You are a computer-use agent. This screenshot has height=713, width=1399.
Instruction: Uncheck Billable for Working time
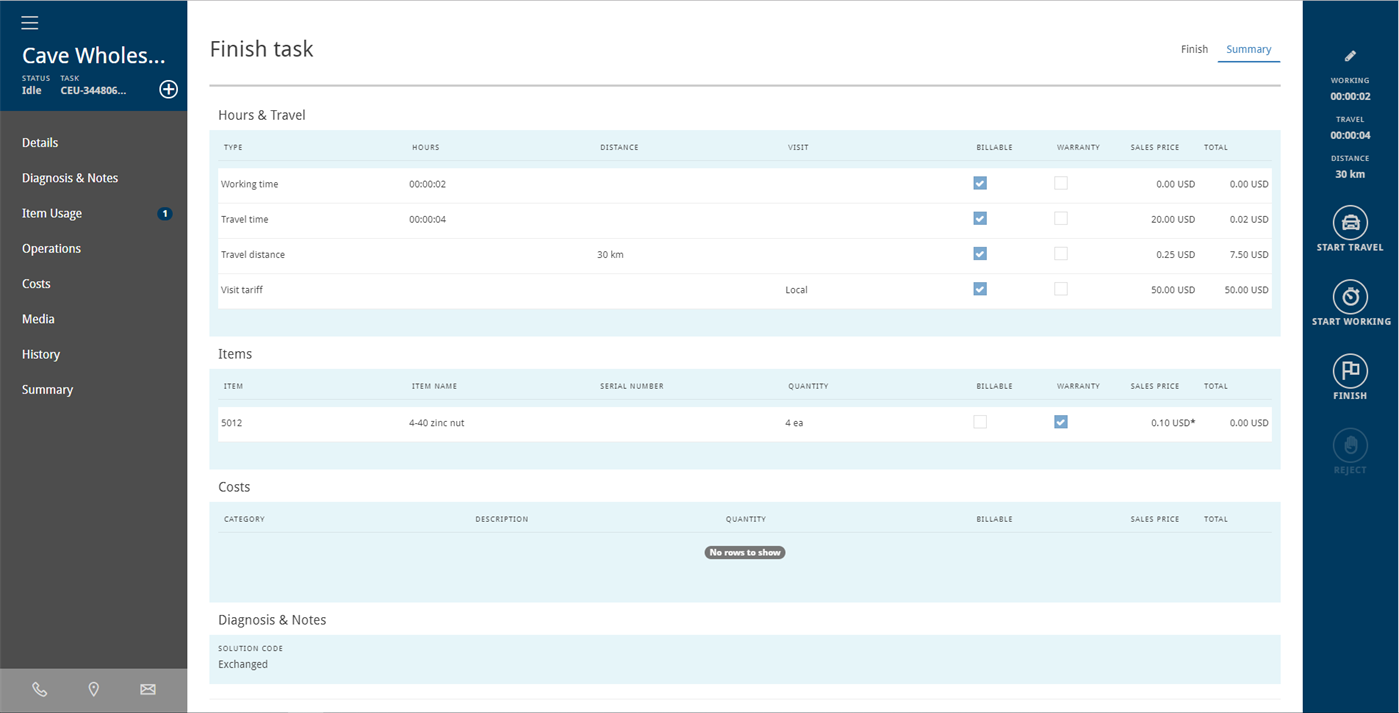coord(980,183)
